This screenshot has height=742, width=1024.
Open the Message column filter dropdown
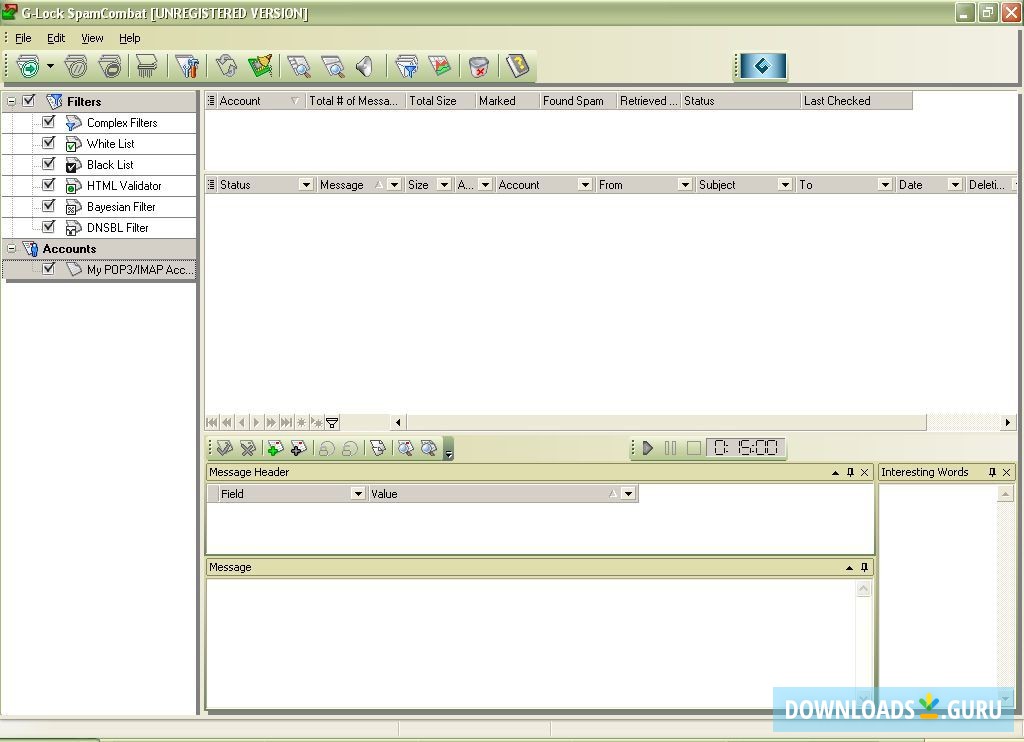(394, 185)
